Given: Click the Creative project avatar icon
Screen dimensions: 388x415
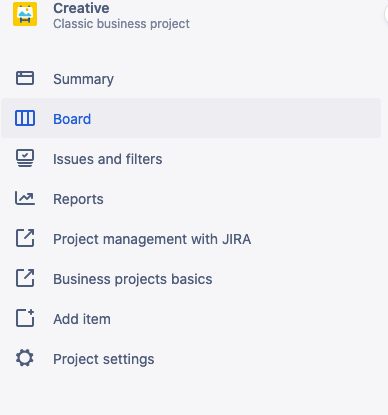Looking at the screenshot, I should pos(25,14).
